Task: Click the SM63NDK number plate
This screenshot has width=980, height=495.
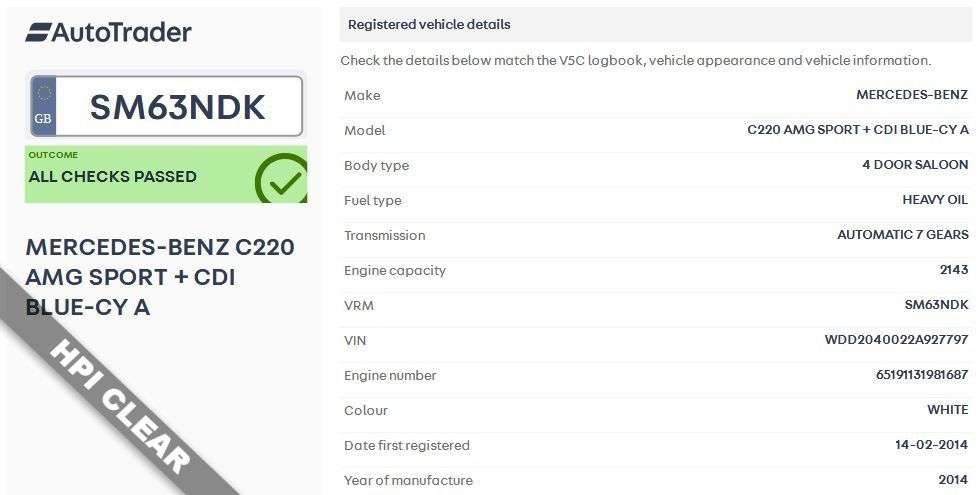Action: [178, 107]
